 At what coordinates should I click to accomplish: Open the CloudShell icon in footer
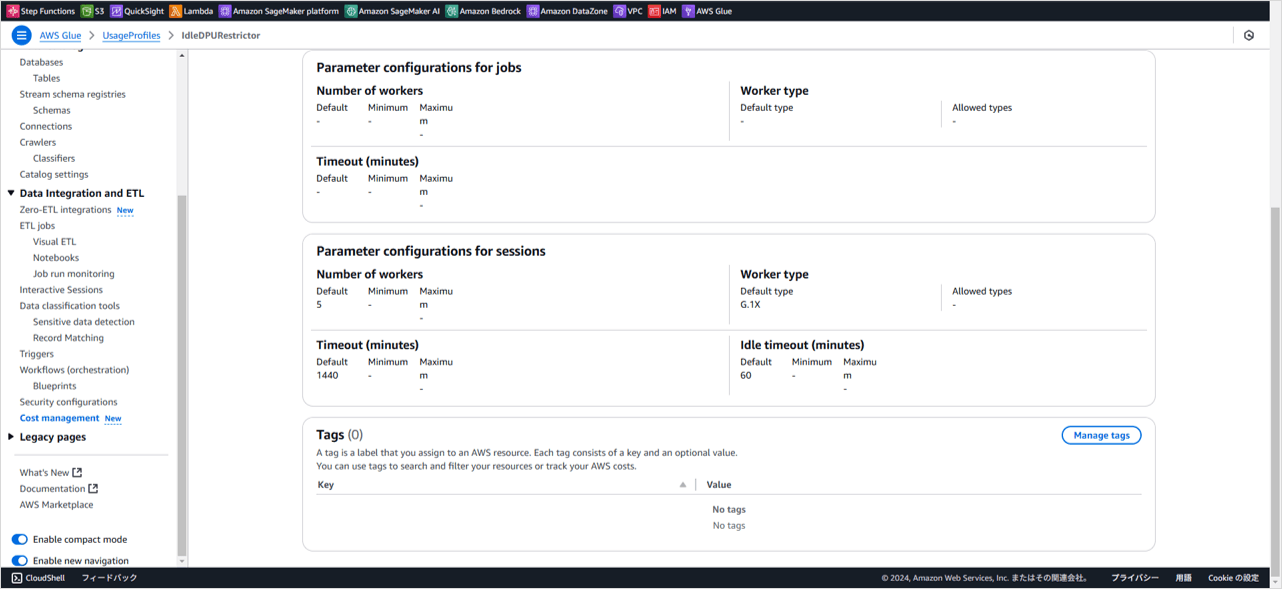click(17, 578)
